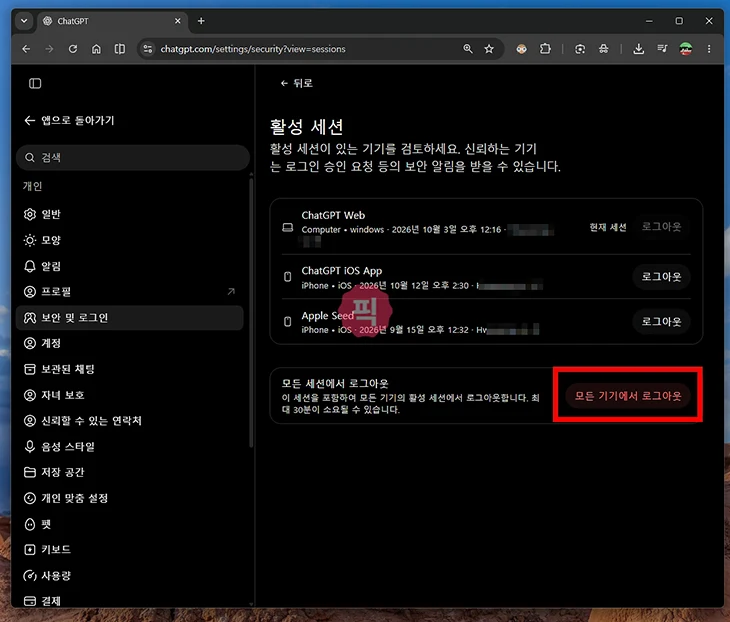Toggle the sidebar panel icon
This screenshot has width=730, height=622.
click(35, 83)
